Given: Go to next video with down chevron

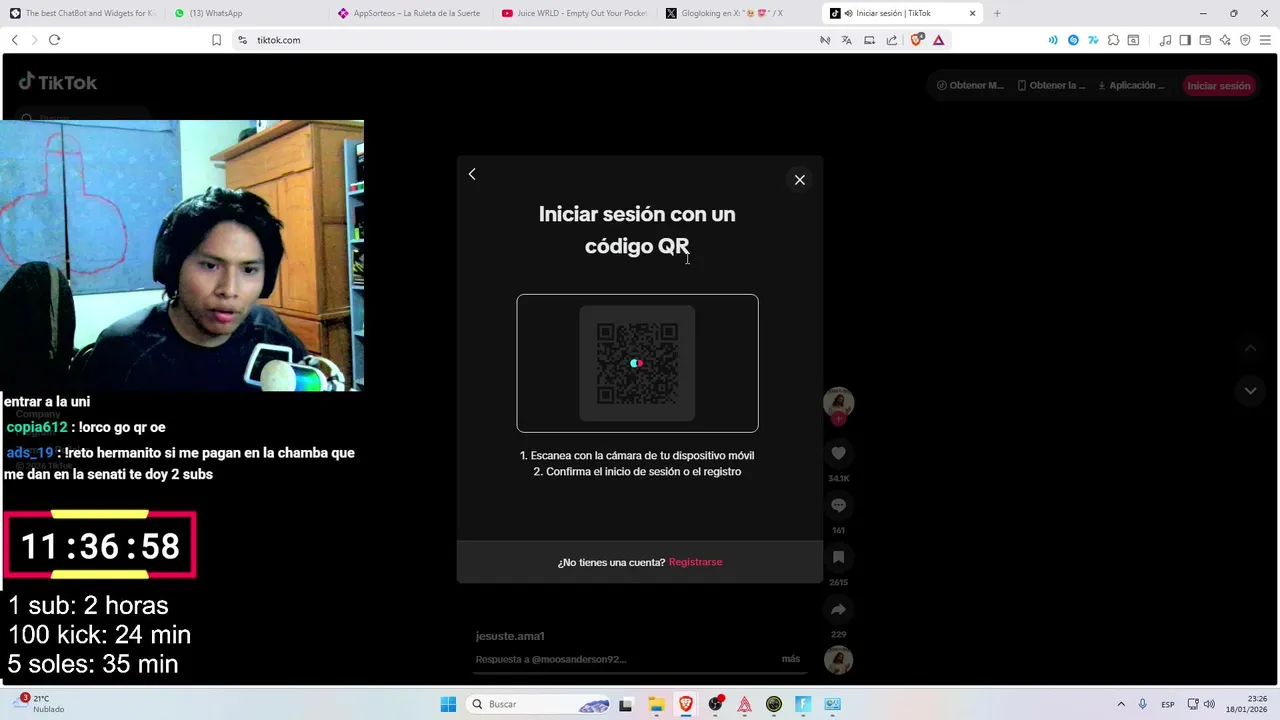Looking at the screenshot, I should tap(1250, 391).
